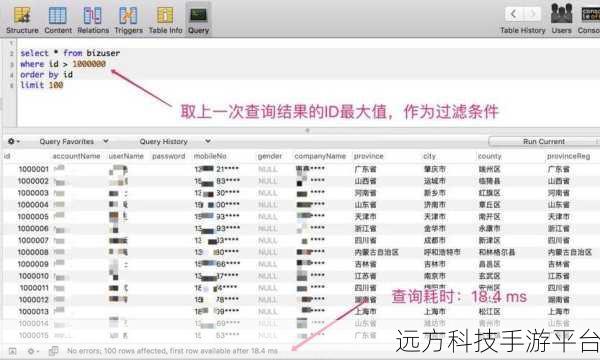The image size is (600, 360).
Task: Open the Table Info view
Action: 165,20
